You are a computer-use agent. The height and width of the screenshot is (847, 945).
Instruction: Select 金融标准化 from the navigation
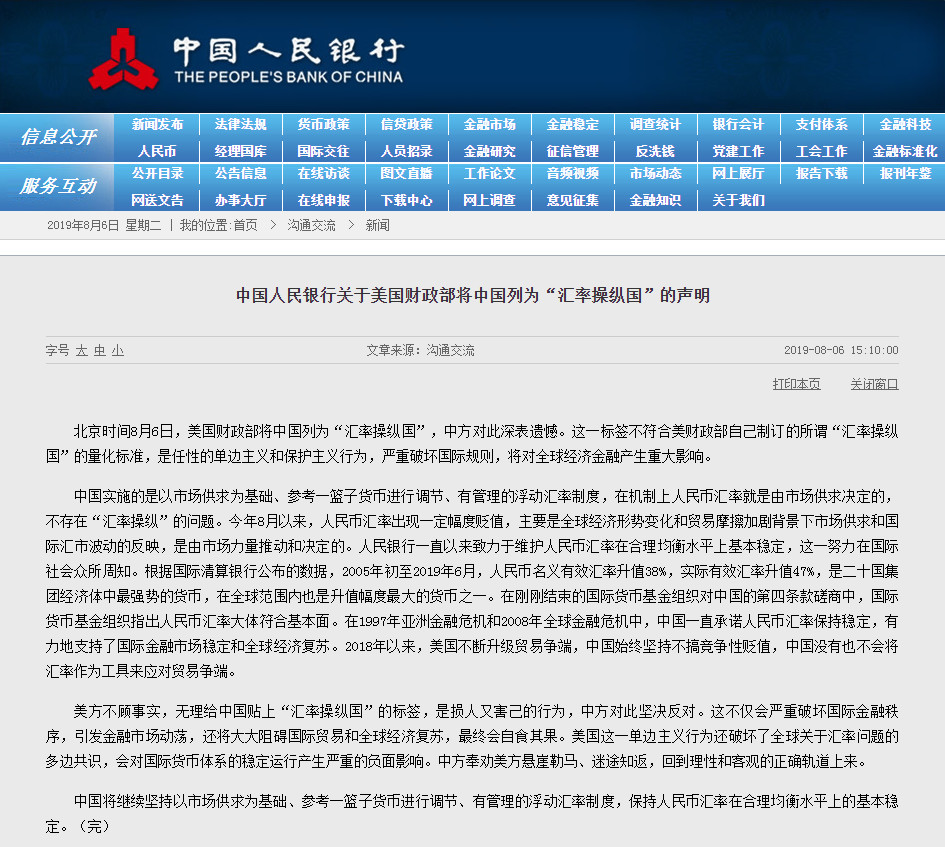tap(904, 152)
